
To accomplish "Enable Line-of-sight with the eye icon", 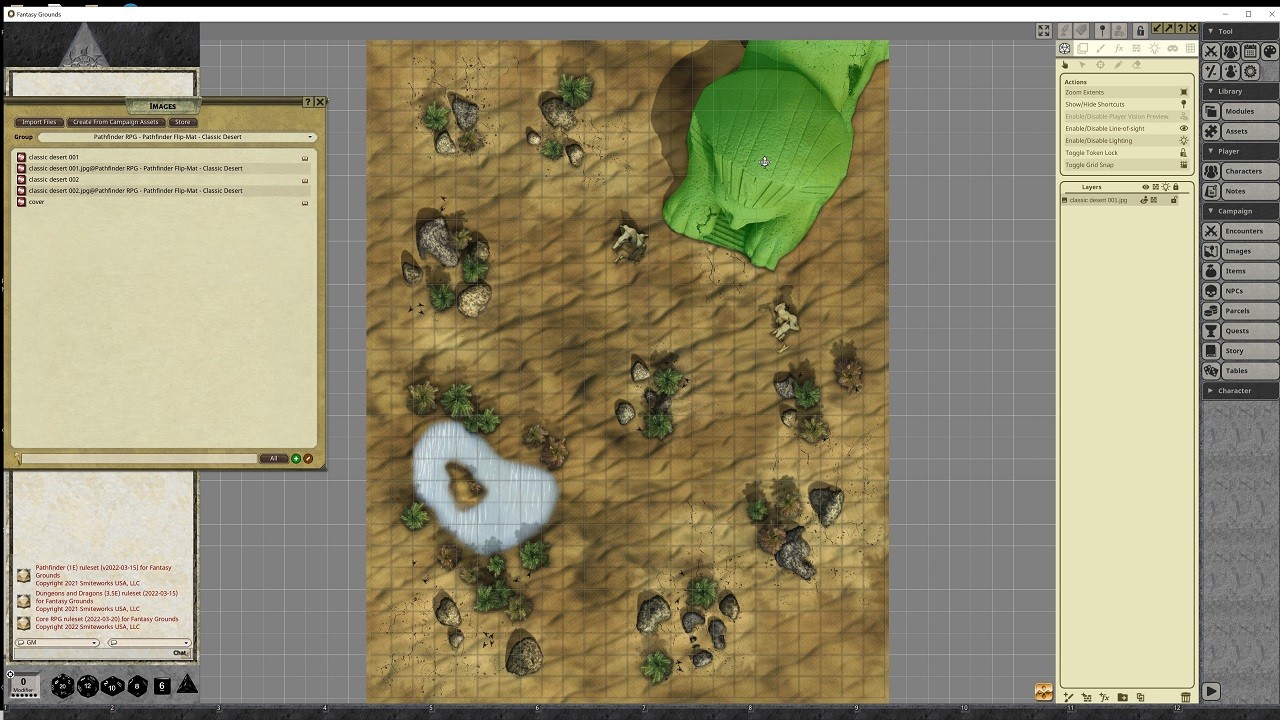I will point(1184,128).
